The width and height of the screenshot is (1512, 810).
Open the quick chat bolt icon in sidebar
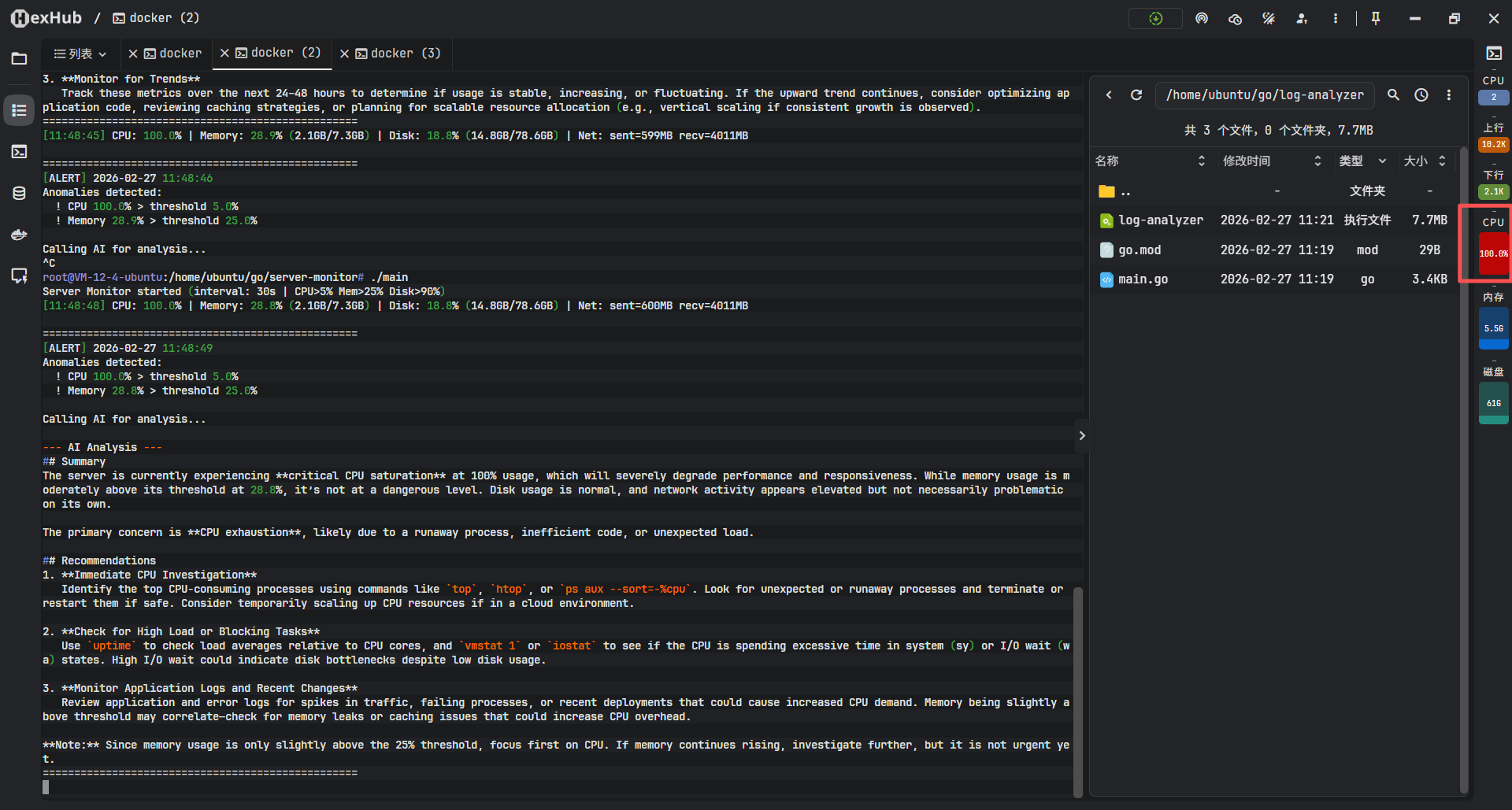click(19, 276)
